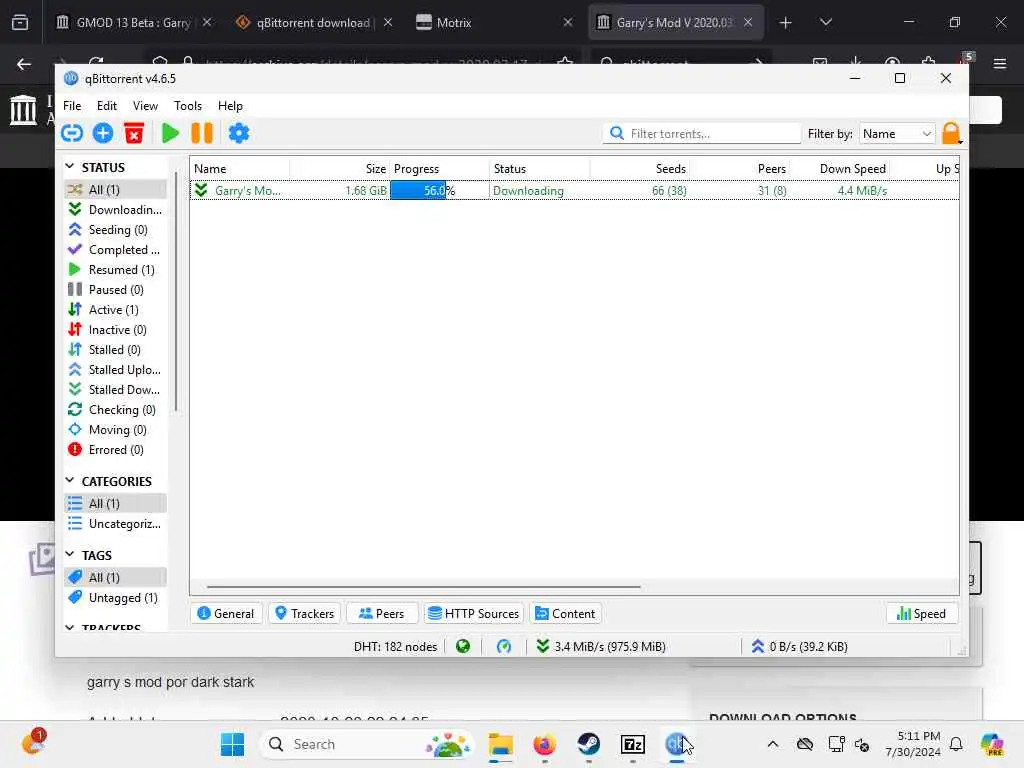
Task: Click the orange Pause icon
Action: pos(202,133)
